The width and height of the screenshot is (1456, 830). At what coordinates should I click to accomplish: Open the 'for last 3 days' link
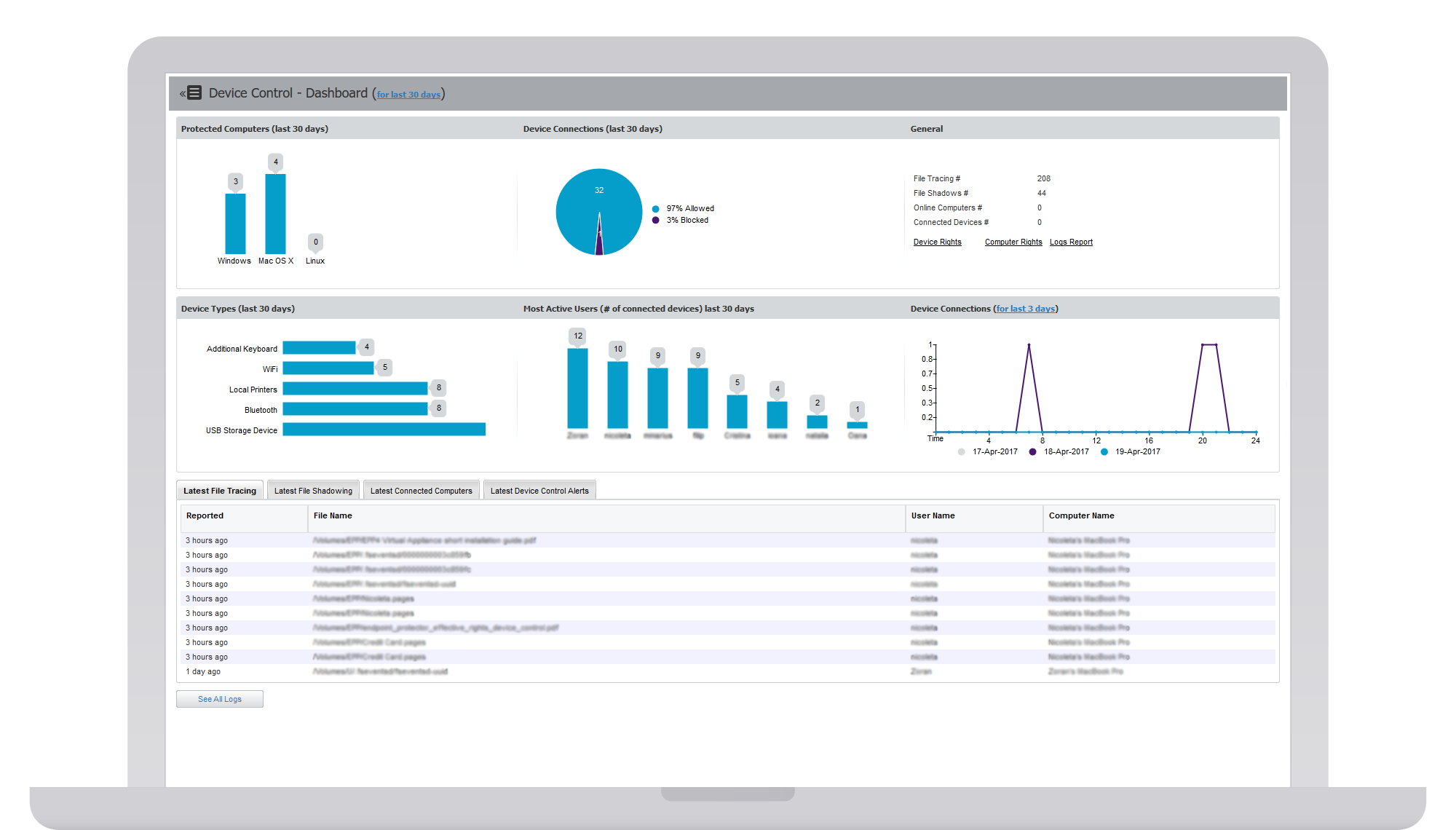pos(1026,309)
